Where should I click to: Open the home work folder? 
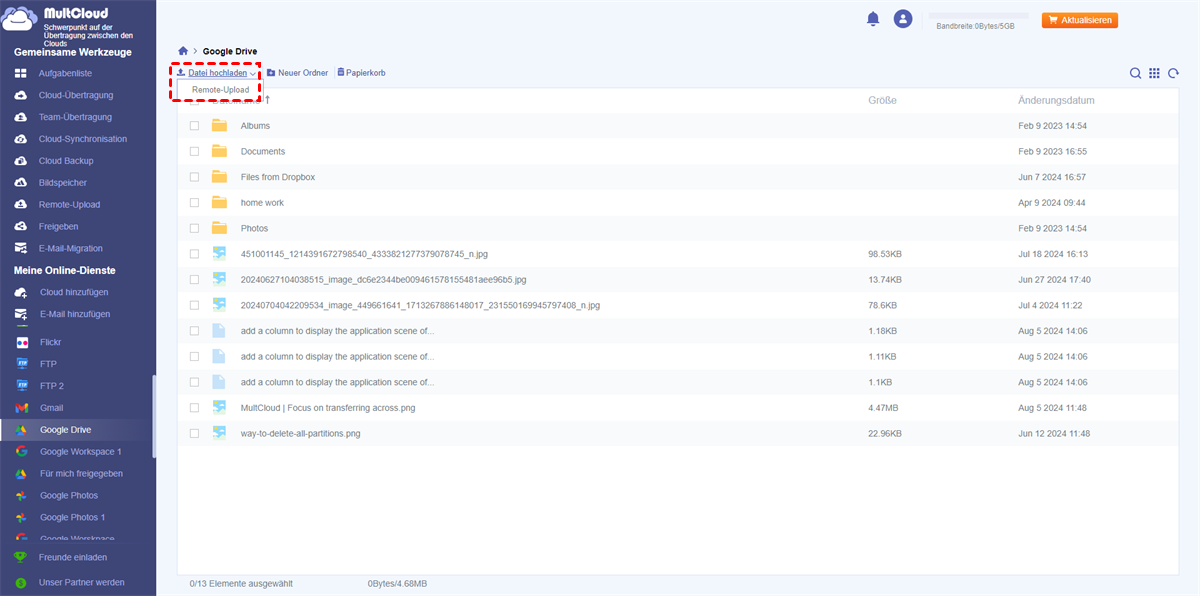click(x=262, y=203)
